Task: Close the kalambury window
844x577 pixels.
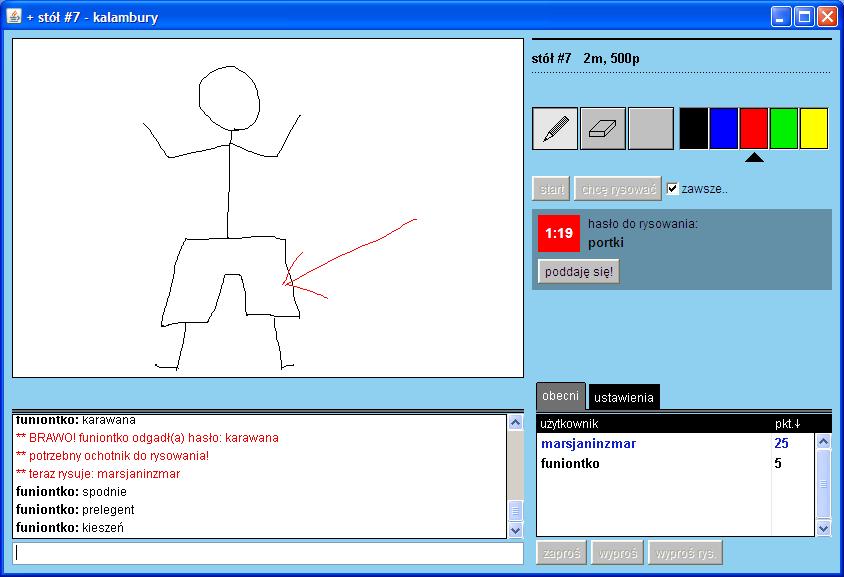Action: (827, 17)
